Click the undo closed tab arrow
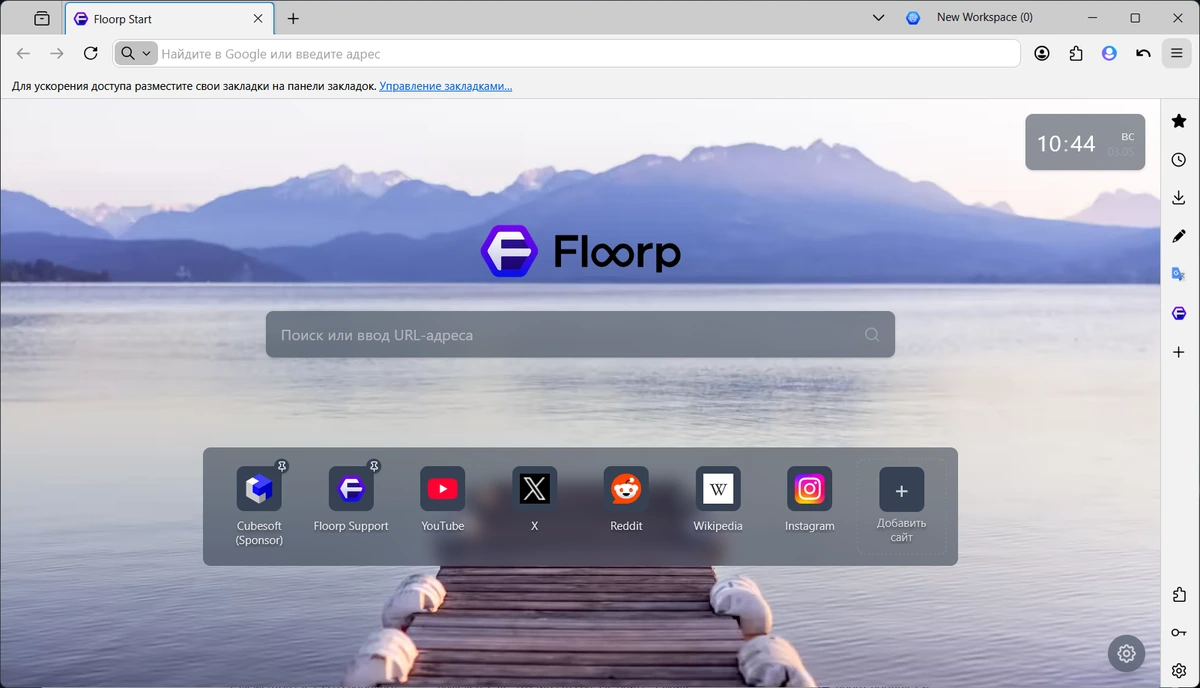The height and width of the screenshot is (688, 1200). point(1143,53)
